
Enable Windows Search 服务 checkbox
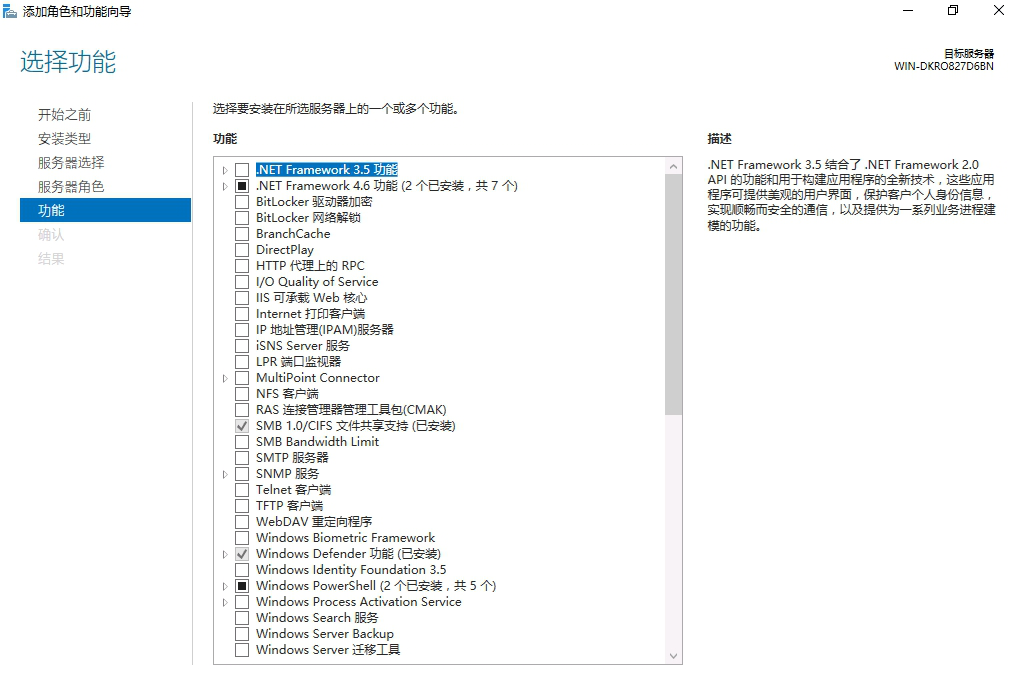pos(242,618)
